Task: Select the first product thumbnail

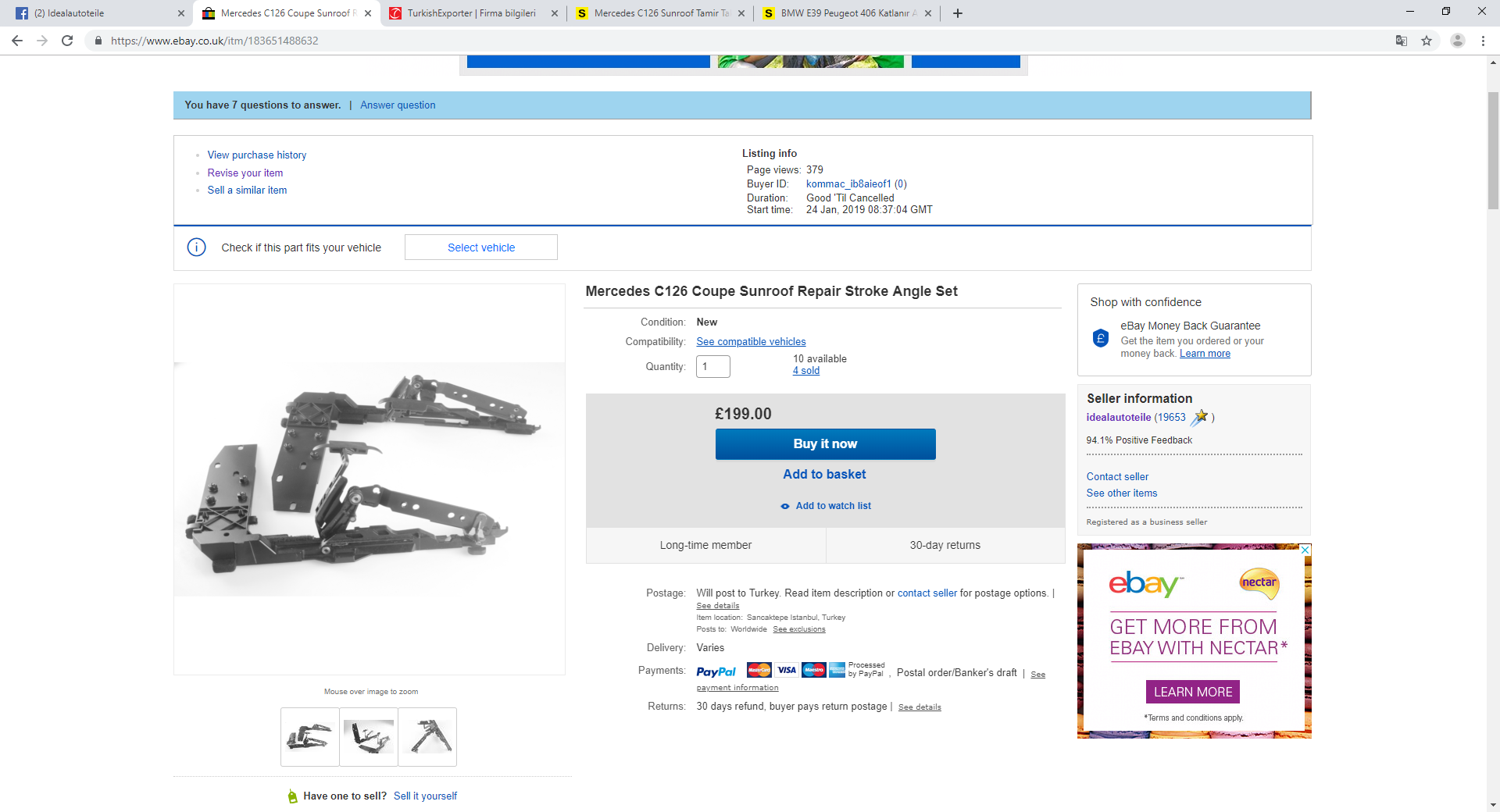Action: tap(310, 737)
